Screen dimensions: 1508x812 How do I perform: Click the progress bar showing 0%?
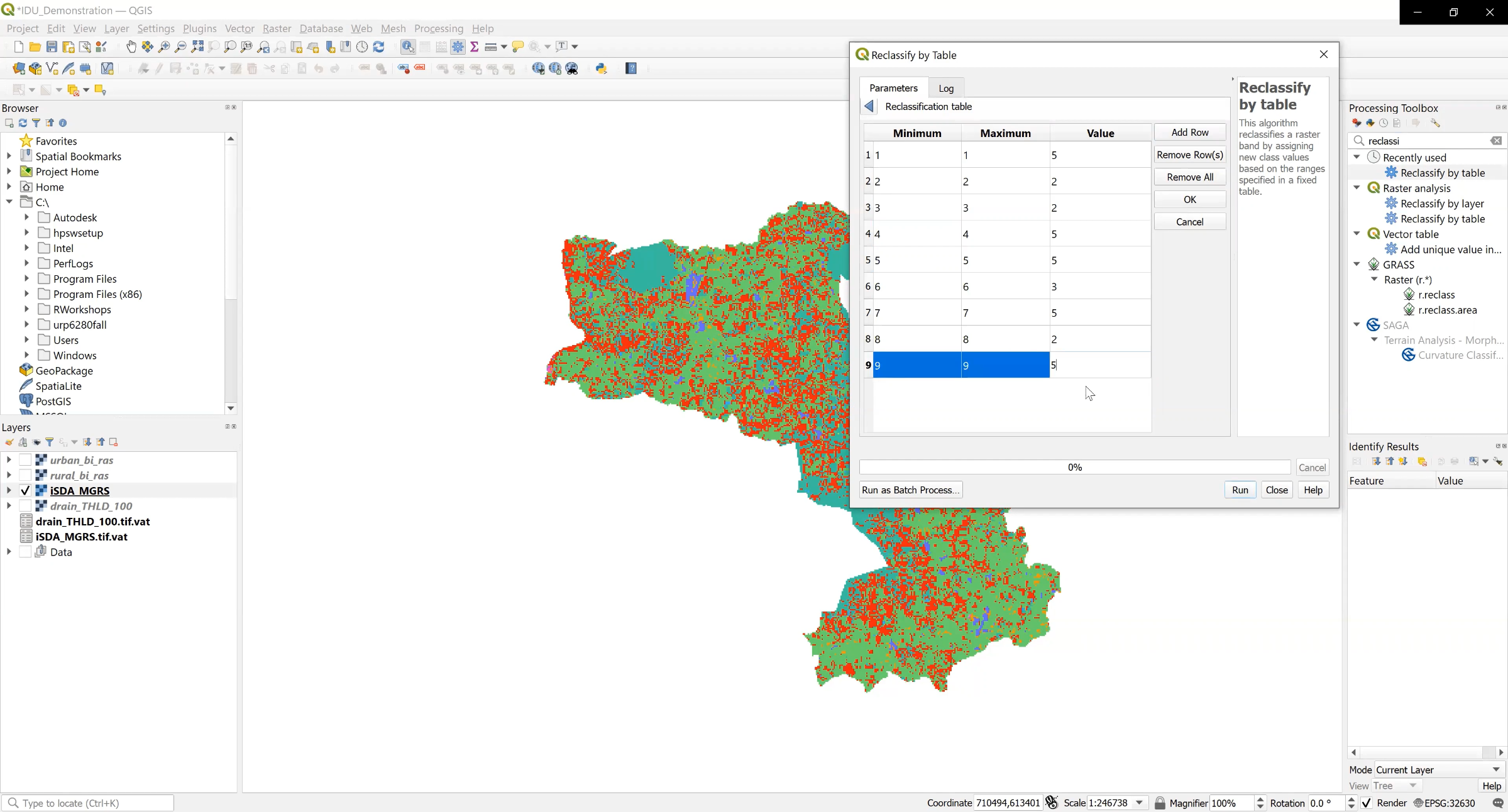[x=1074, y=467]
